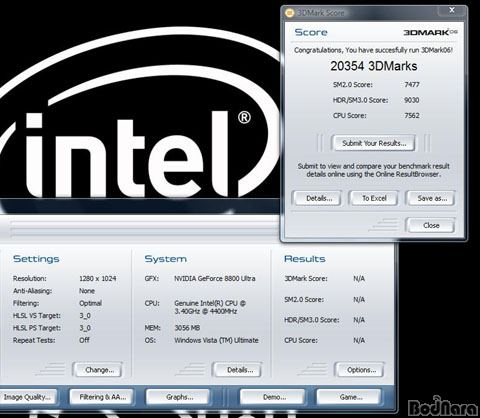Click the 3DMark Score window orange icon
This screenshot has height=418, width=480.
(290, 13)
